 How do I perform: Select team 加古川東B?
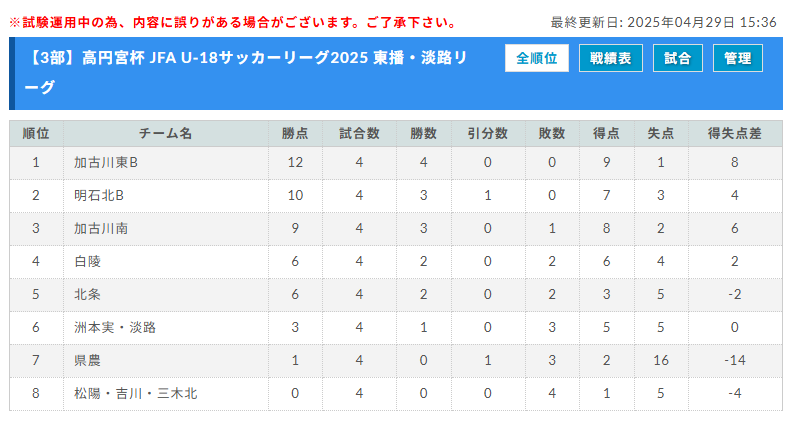tap(106, 162)
